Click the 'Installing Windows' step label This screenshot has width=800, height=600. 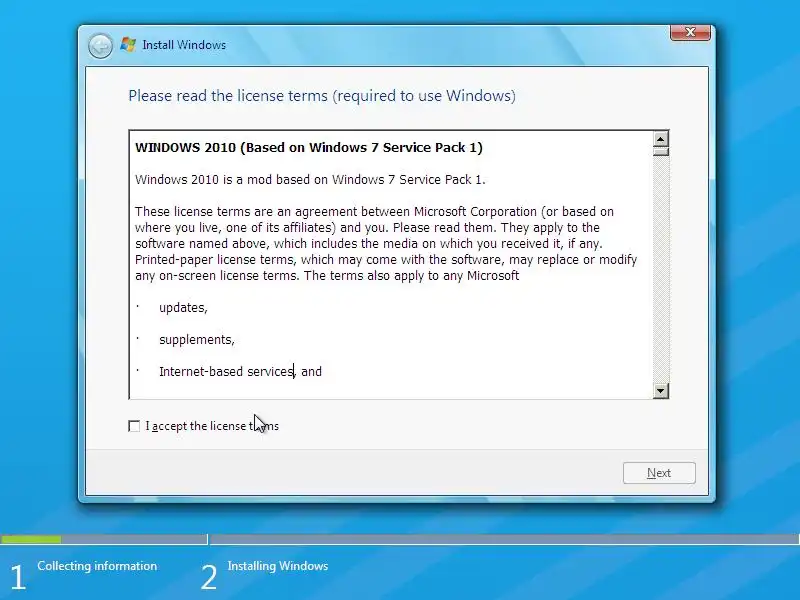click(278, 566)
